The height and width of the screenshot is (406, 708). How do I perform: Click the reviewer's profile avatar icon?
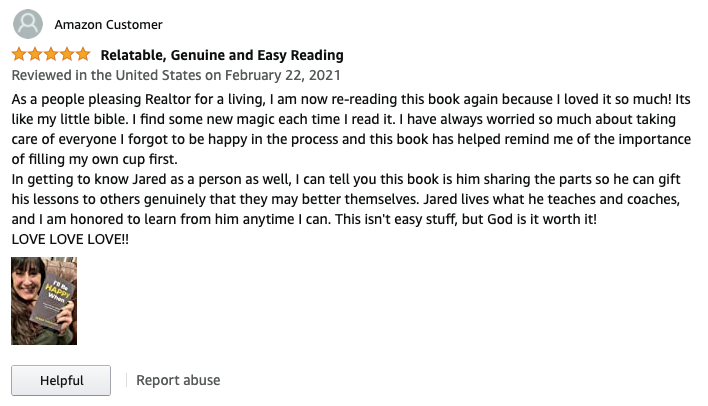tap(29, 24)
